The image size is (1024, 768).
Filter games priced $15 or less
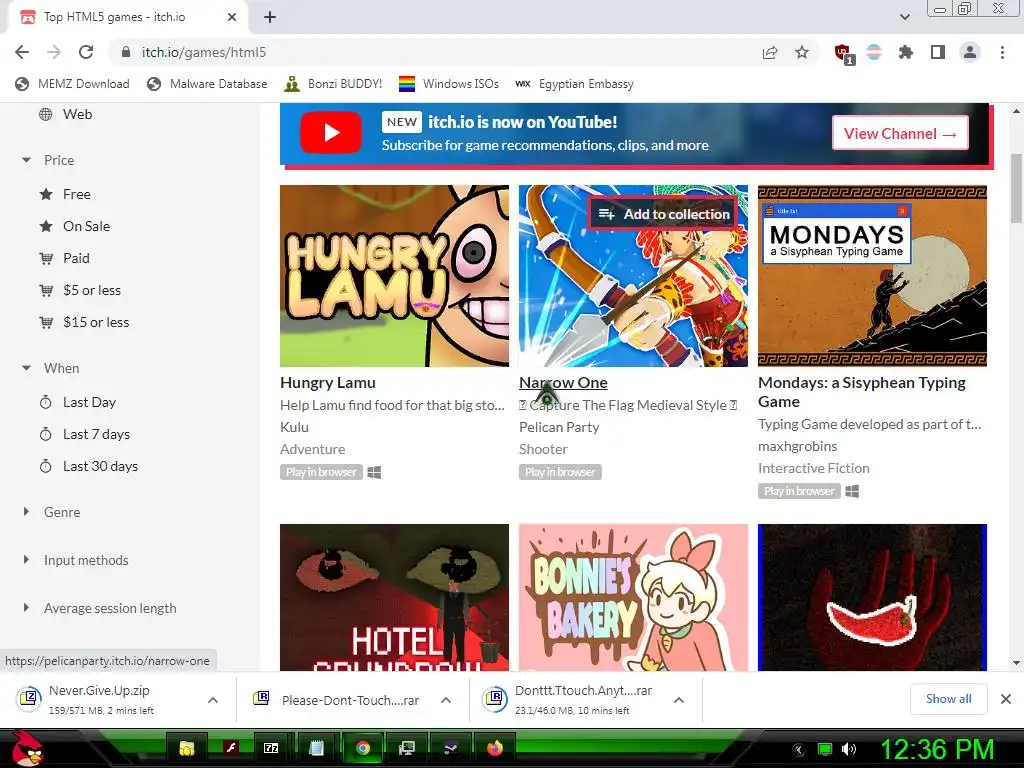click(84, 322)
